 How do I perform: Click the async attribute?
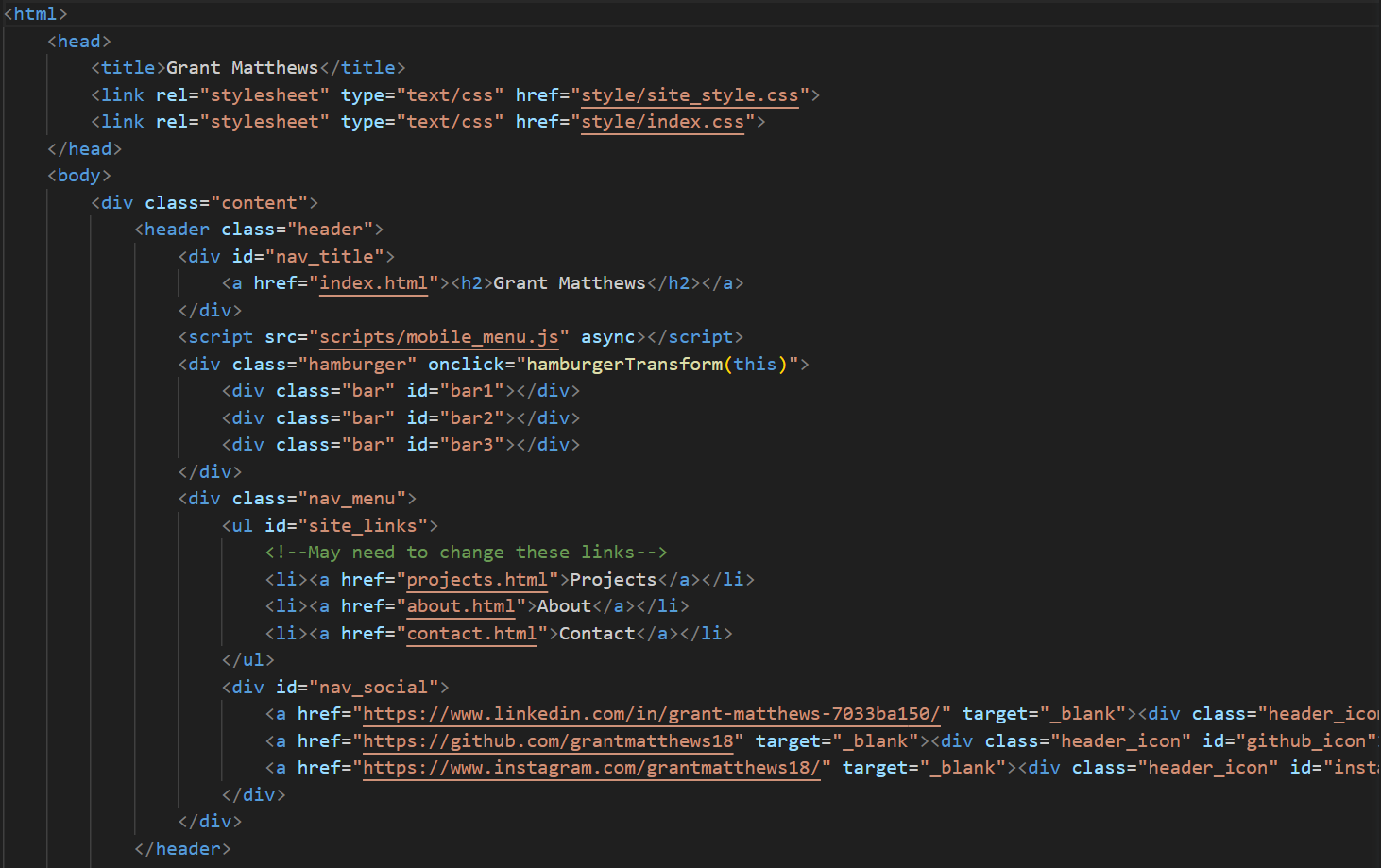point(608,337)
